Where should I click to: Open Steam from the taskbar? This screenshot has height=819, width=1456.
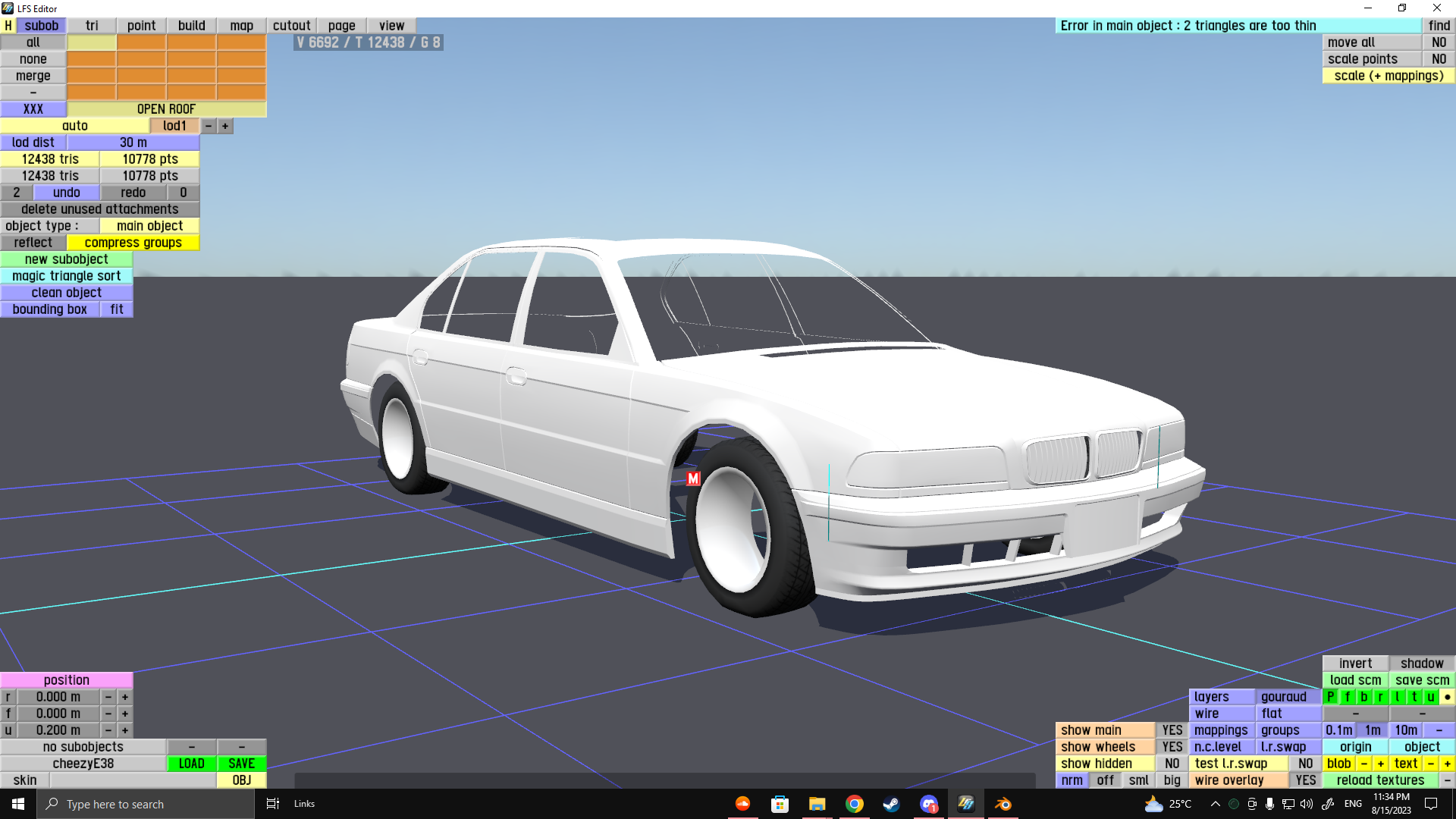point(891,804)
